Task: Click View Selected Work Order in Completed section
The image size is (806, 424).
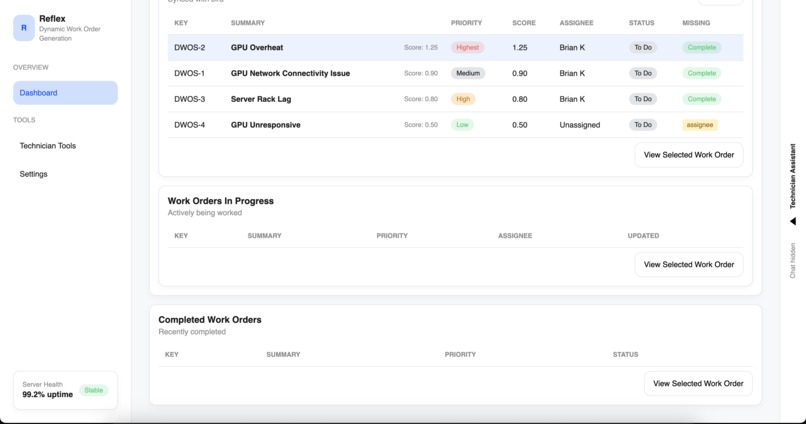Action: 698,383
